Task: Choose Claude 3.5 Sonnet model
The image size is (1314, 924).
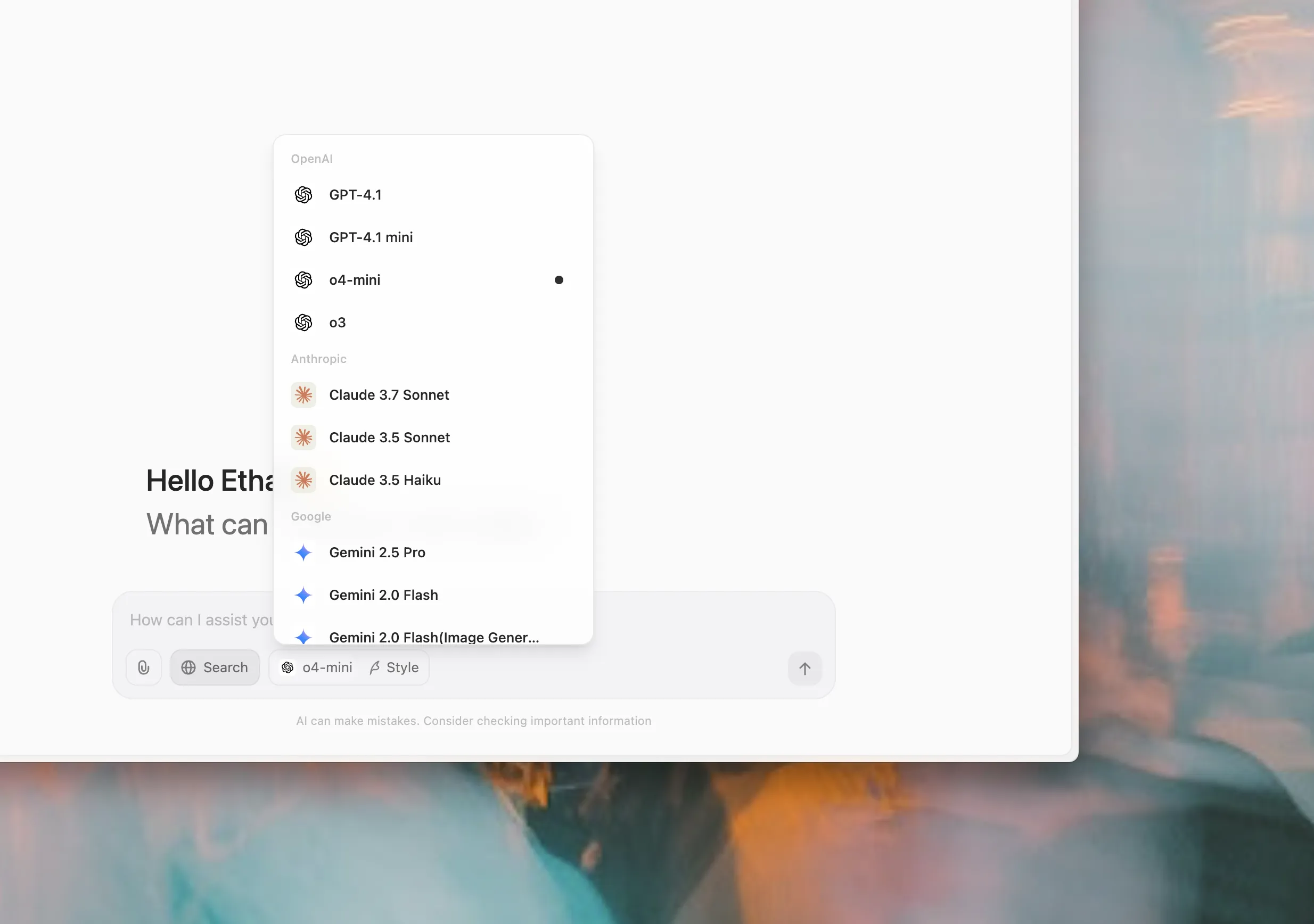Action: coord(389,438)
